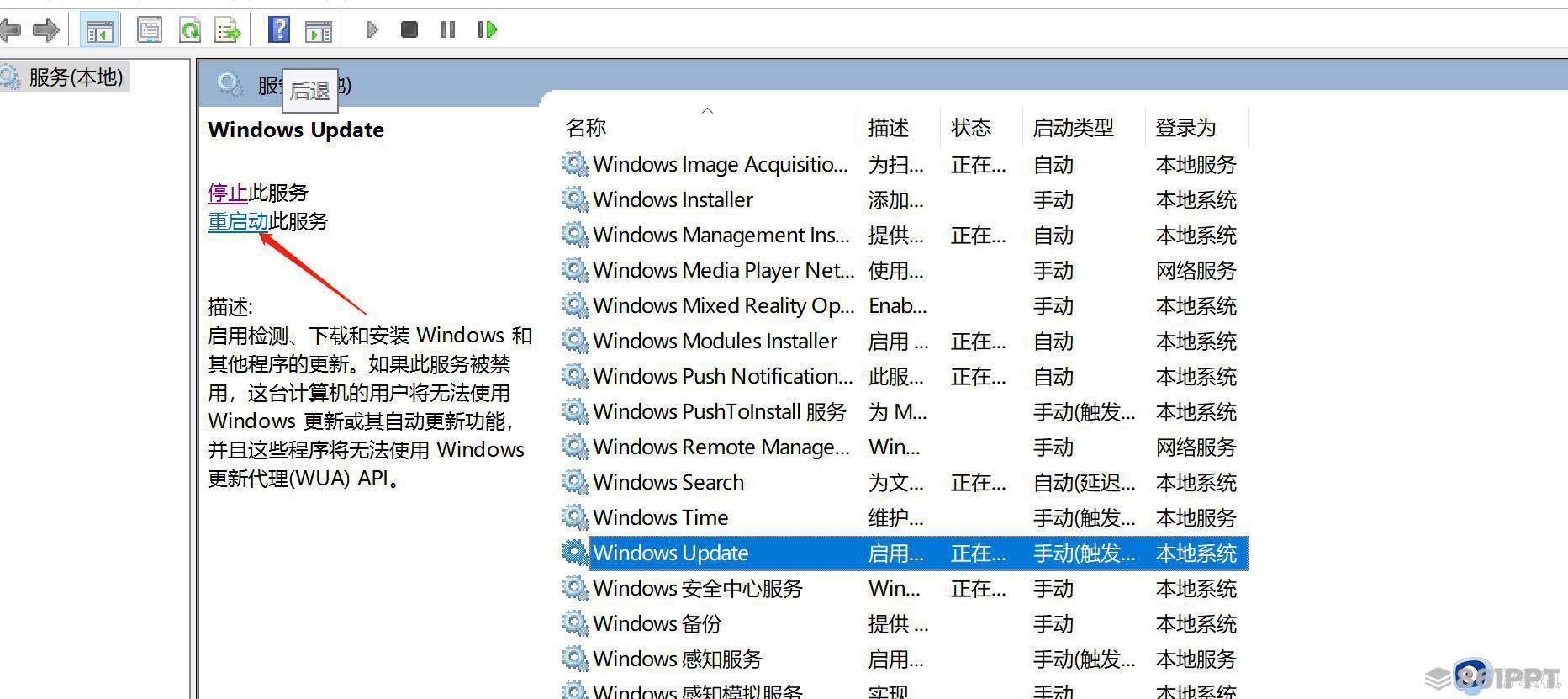Click Enab... description cell of Windows Mixed Reality
The image size is (1568, 699).
(x=897, y=305)
